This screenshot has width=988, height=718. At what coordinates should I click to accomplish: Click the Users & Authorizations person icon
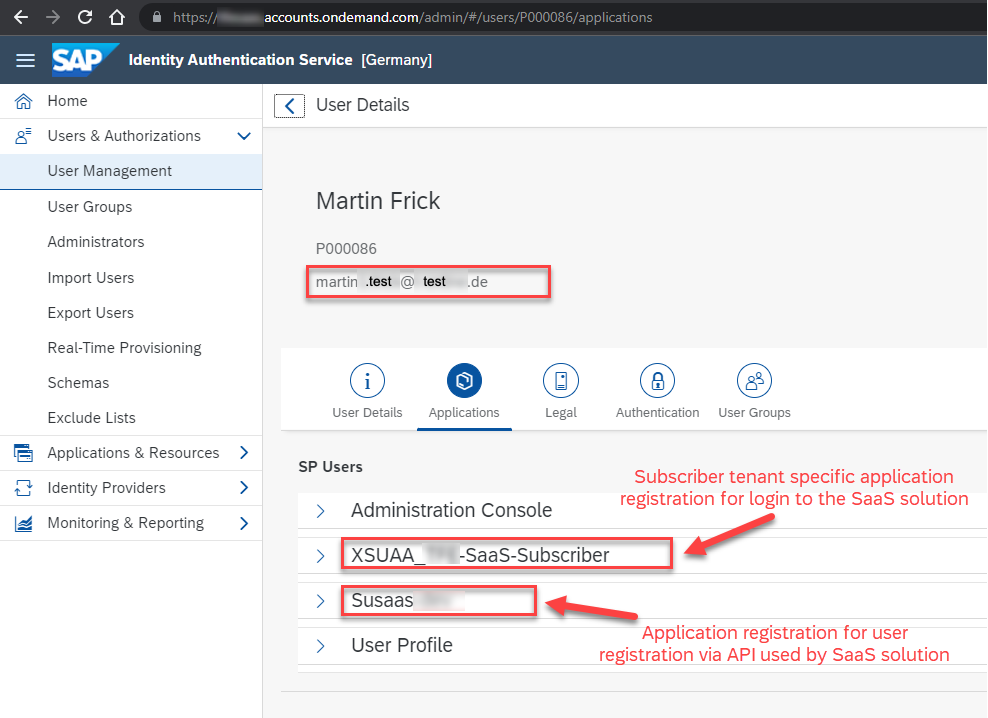click(23, 136)
